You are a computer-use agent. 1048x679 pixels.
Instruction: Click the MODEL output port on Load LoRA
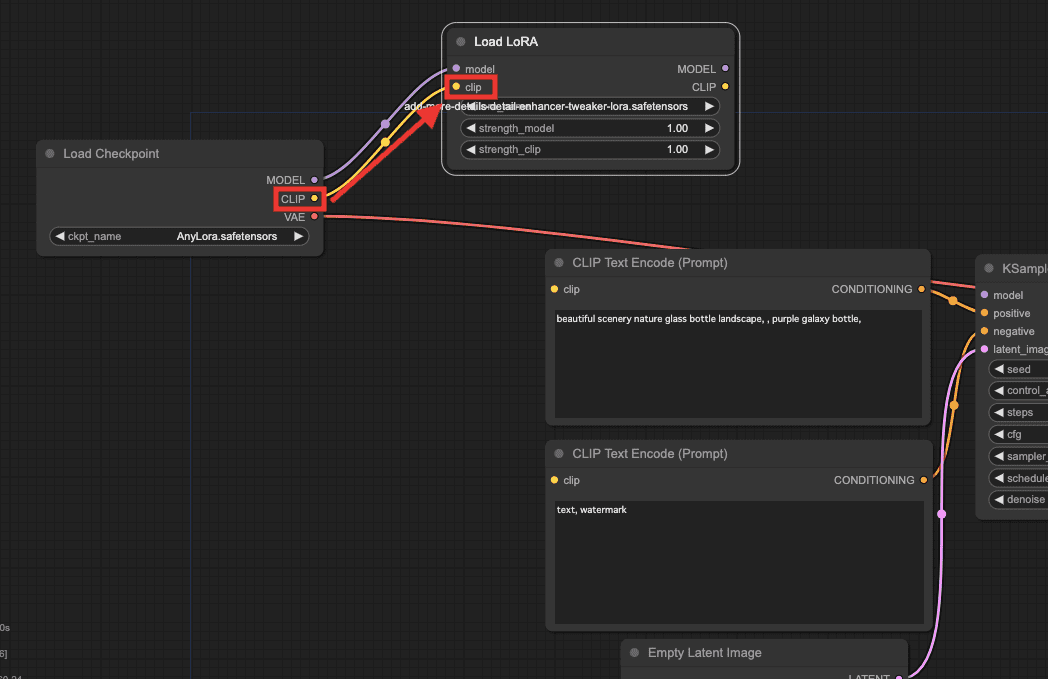click(725, 69)
